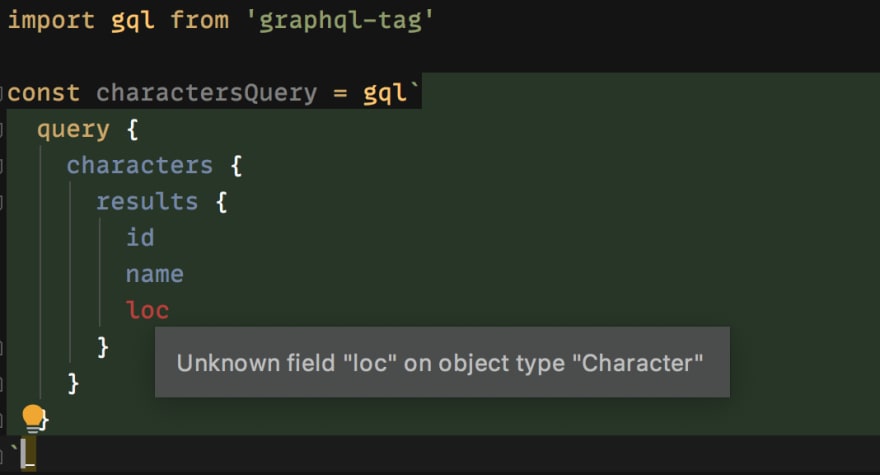Click the red loc field with error

(x=148, y=310)
